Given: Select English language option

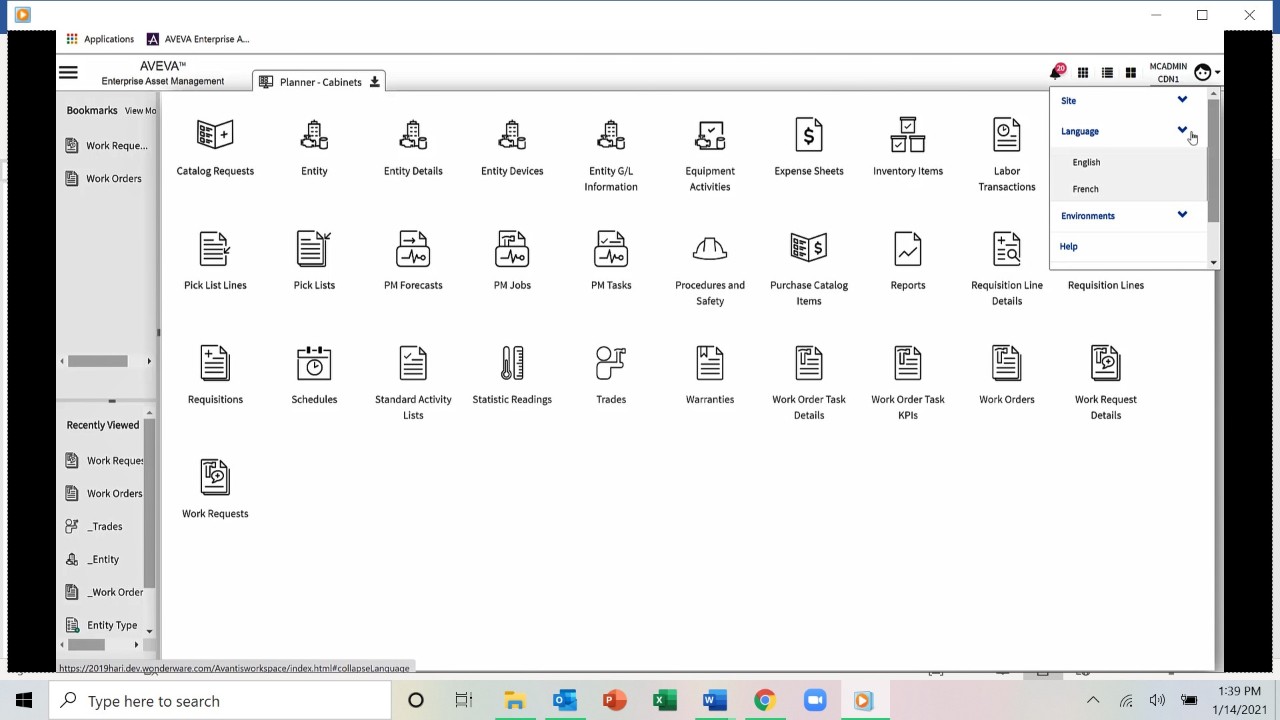Looking at the screenshot, I should [1086, 162].
